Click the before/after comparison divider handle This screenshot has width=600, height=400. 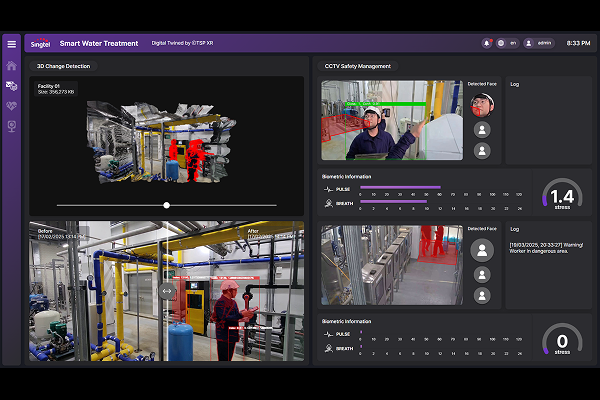pos(167,291)
